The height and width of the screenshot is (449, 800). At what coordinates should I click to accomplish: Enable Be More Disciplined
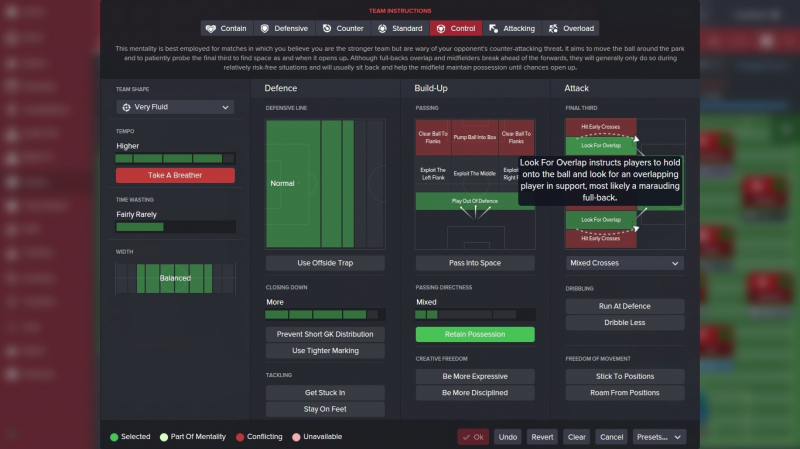coord(475,392)
